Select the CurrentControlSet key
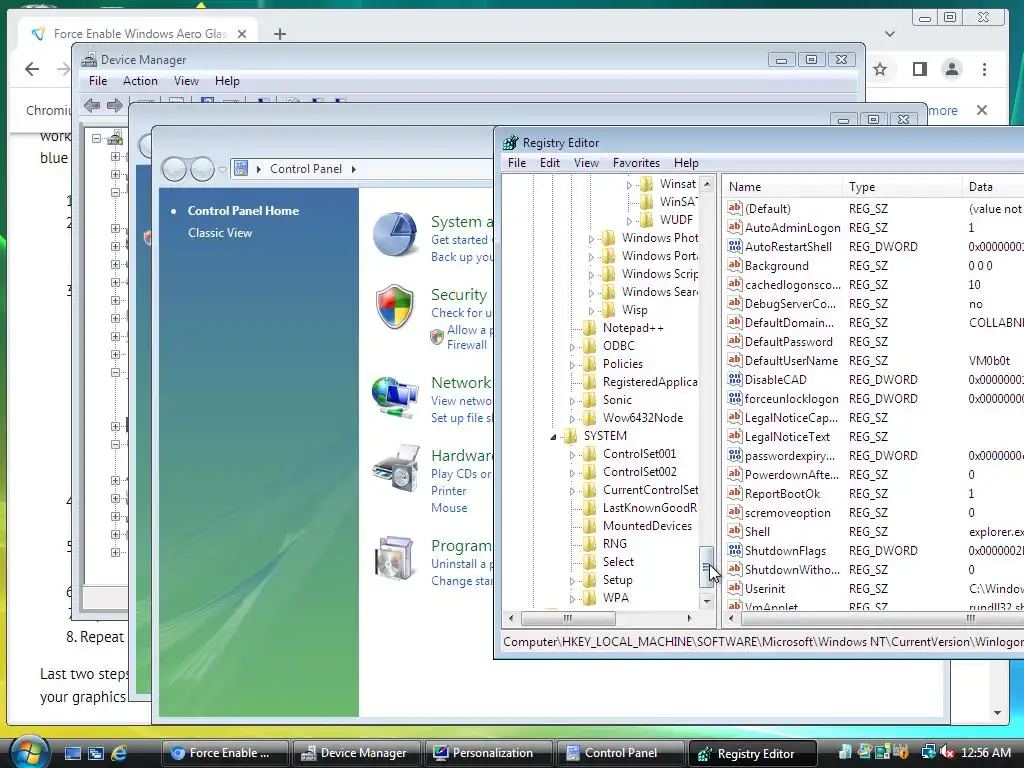The image size is (1024, 768). pos(650,490)
